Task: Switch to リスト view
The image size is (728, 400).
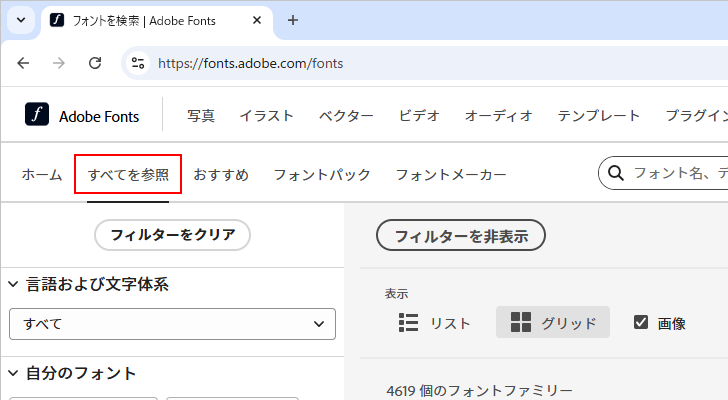Action: pyautogui.click(x=435, y=323)
